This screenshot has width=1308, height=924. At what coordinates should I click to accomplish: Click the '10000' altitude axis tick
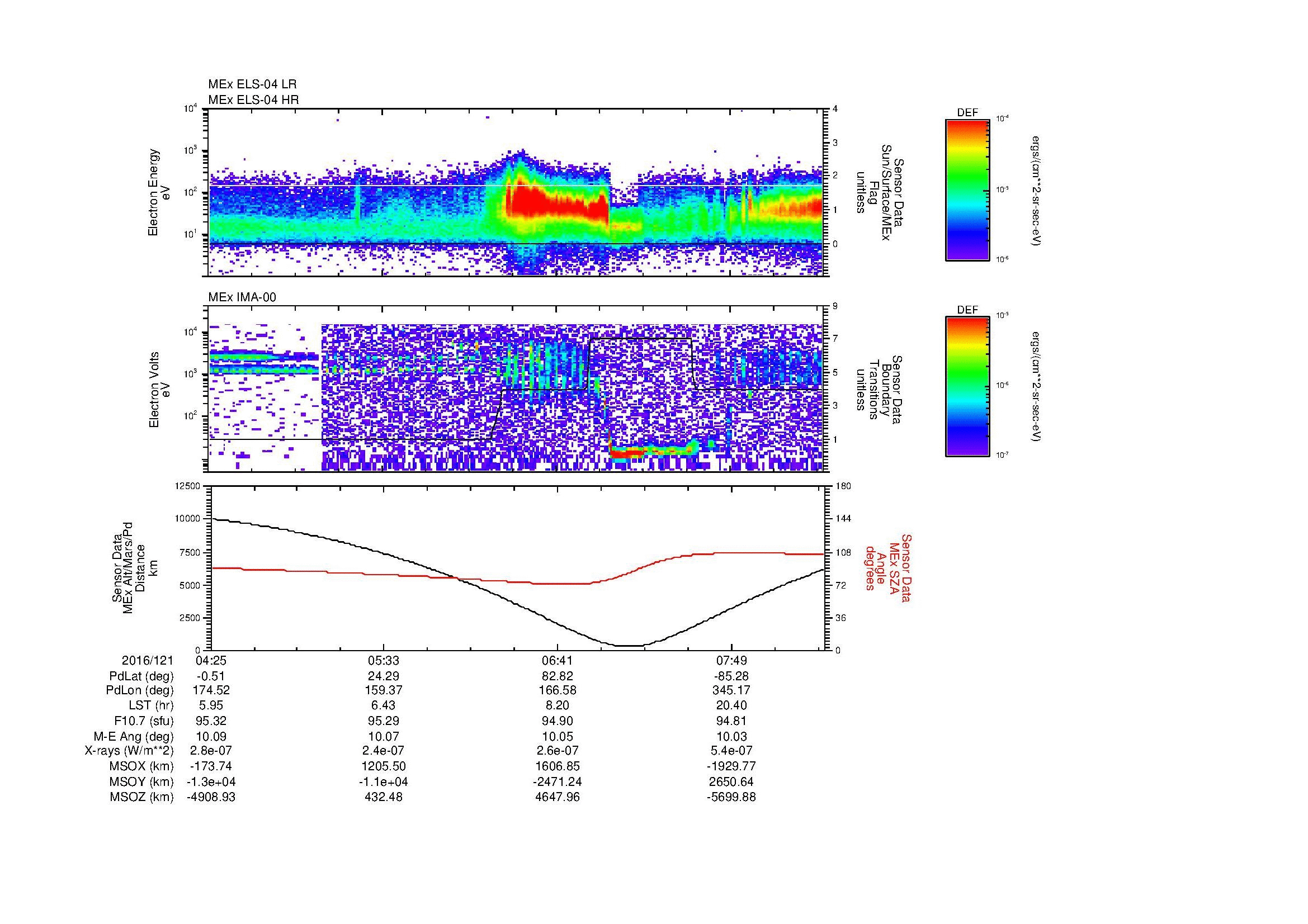point(187,519)
